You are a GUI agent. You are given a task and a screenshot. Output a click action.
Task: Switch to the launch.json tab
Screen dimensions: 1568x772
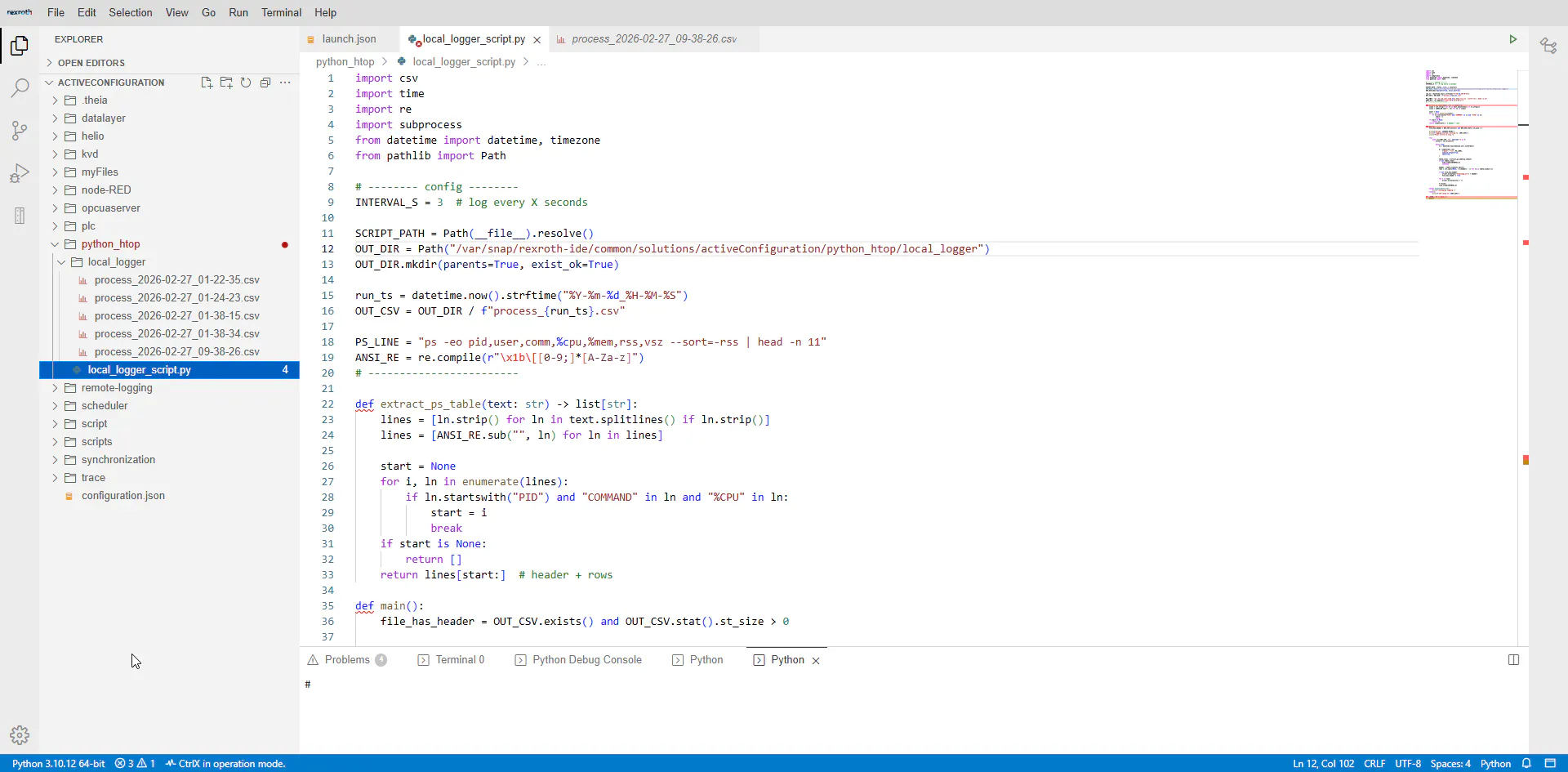tap(349, 39)
